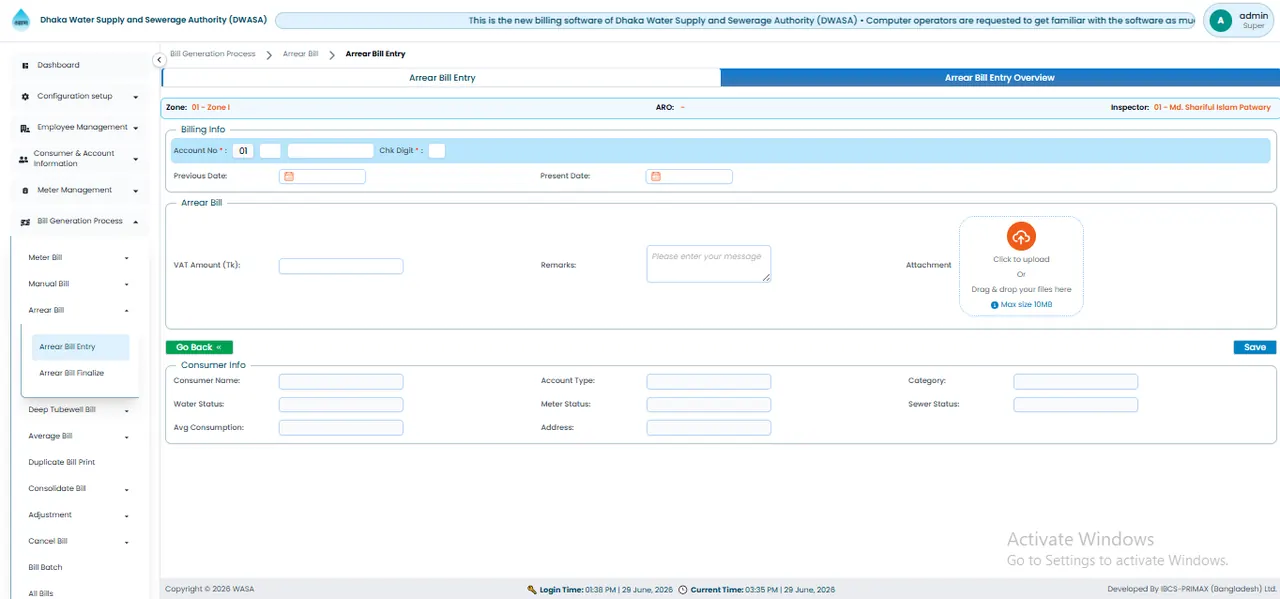Focus the Chk Digit input box
This screenshot has width=1280, height=599.
437,151
